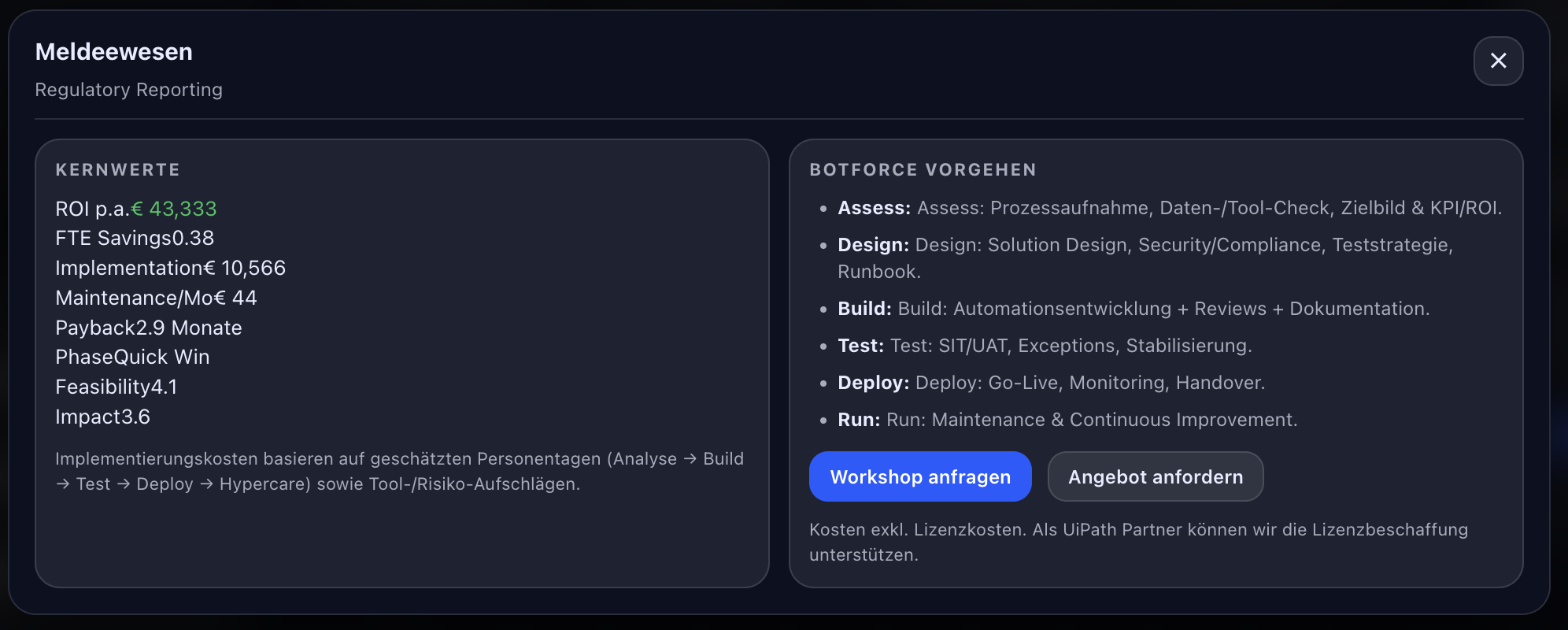The width and height of the screenshot is (1568, 630).
Task: Click the Feasibility 4.1 row
Action: click(116, 387)
